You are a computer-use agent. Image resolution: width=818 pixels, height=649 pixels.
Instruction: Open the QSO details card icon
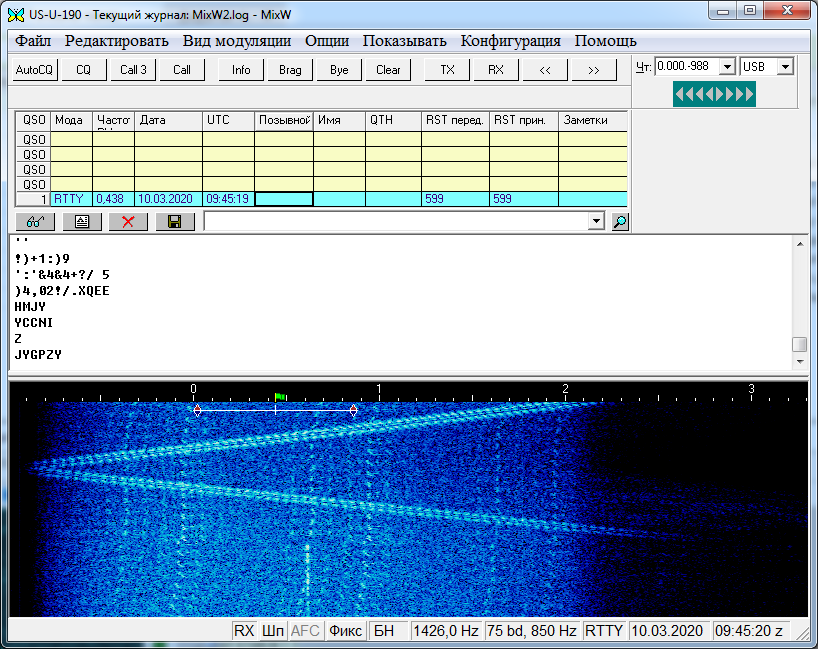click(x=82, y=222)
